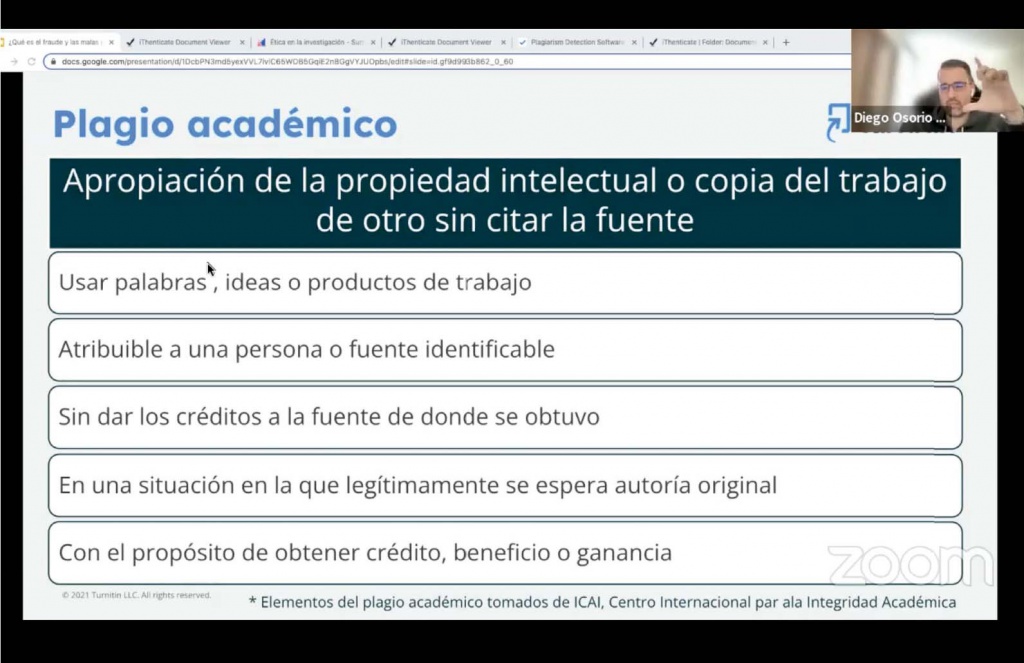Click the browser forward arrow

[13, 61]
